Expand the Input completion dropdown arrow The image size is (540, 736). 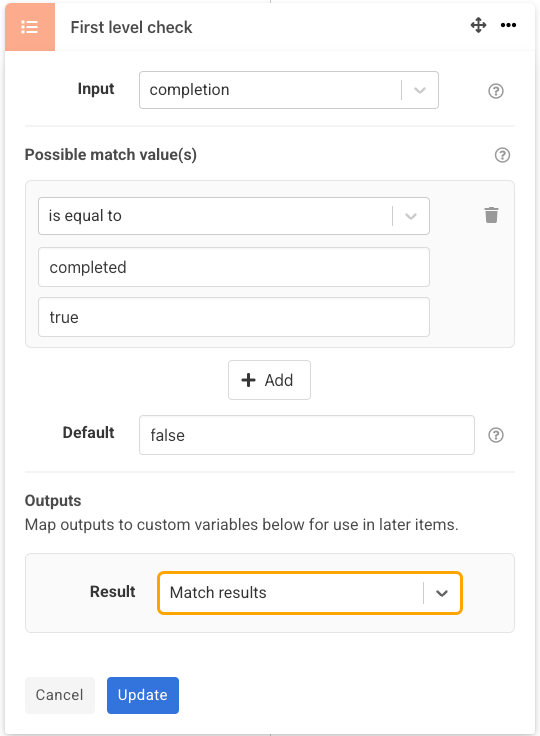point(420,90)
